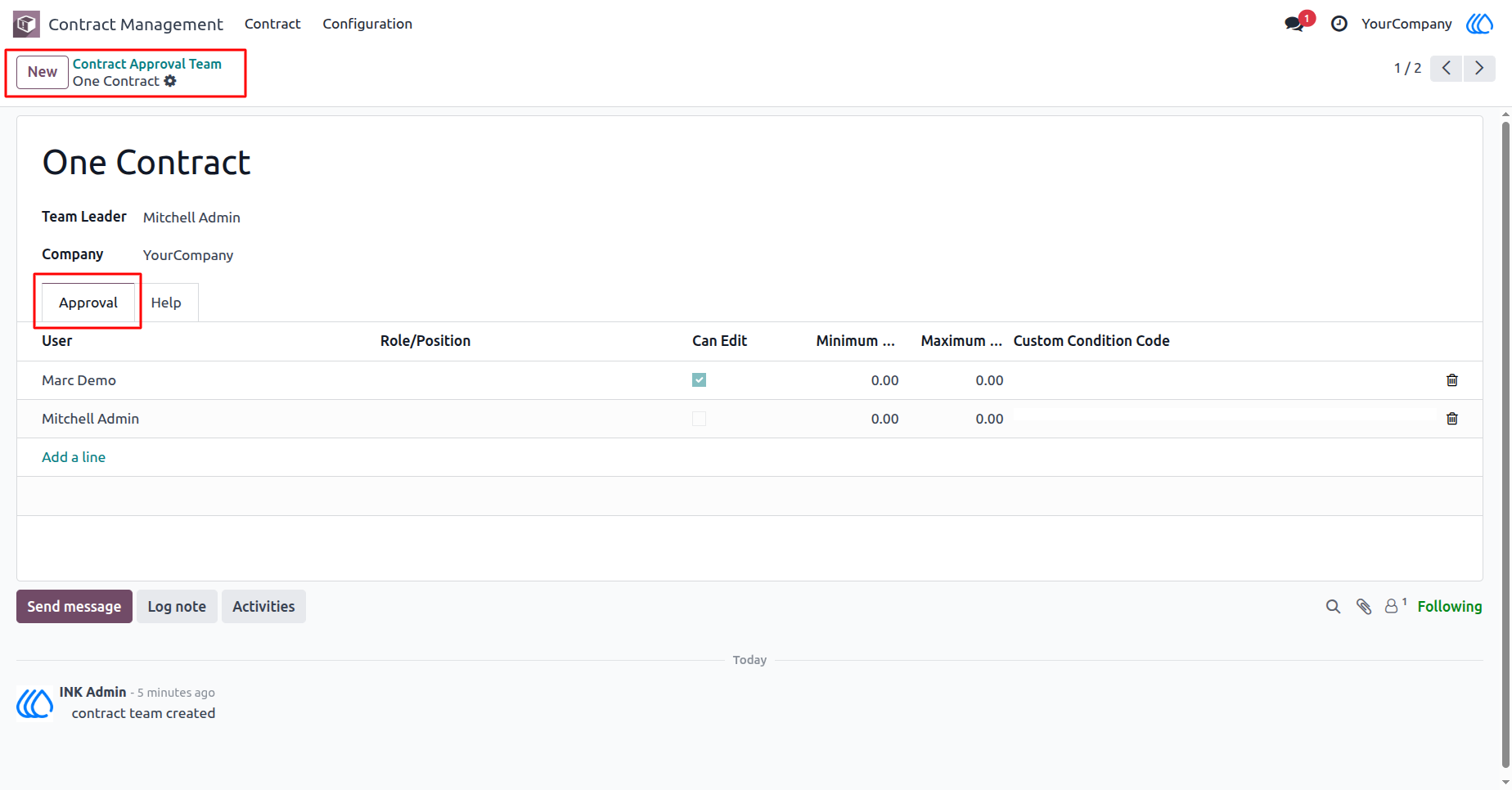The width and height of the screenshot is (1512, 790).
Task: Click INK Admin message avatar
Action: click(35, 703)
